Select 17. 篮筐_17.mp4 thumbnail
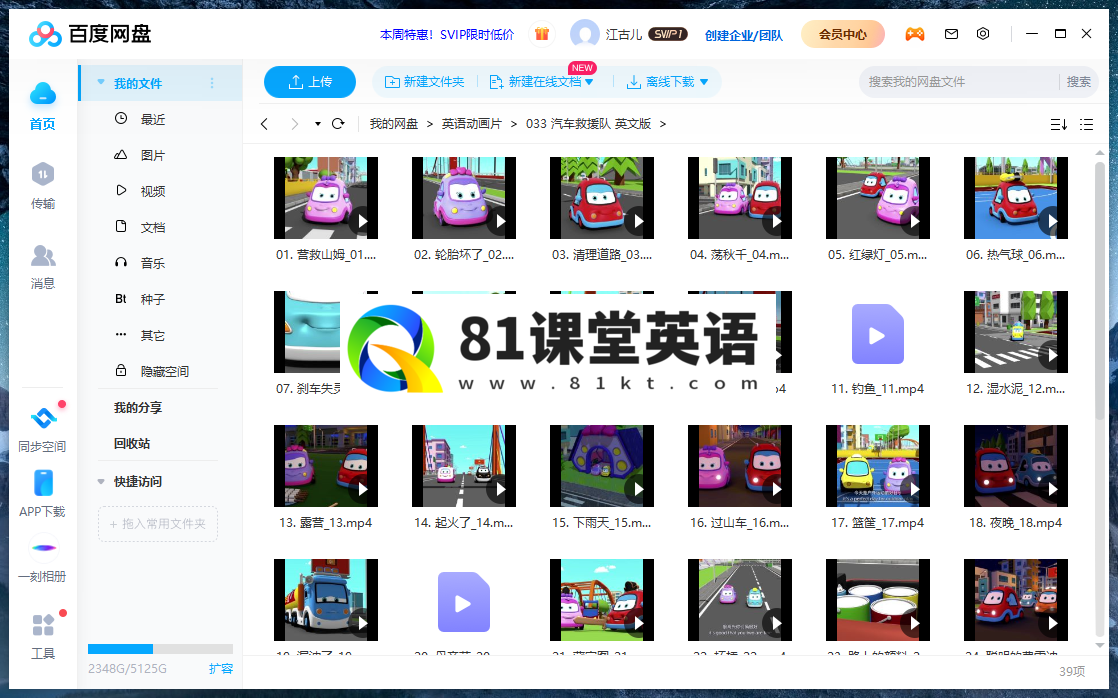This screenshot has width=1118, height=698. (878, 466)
